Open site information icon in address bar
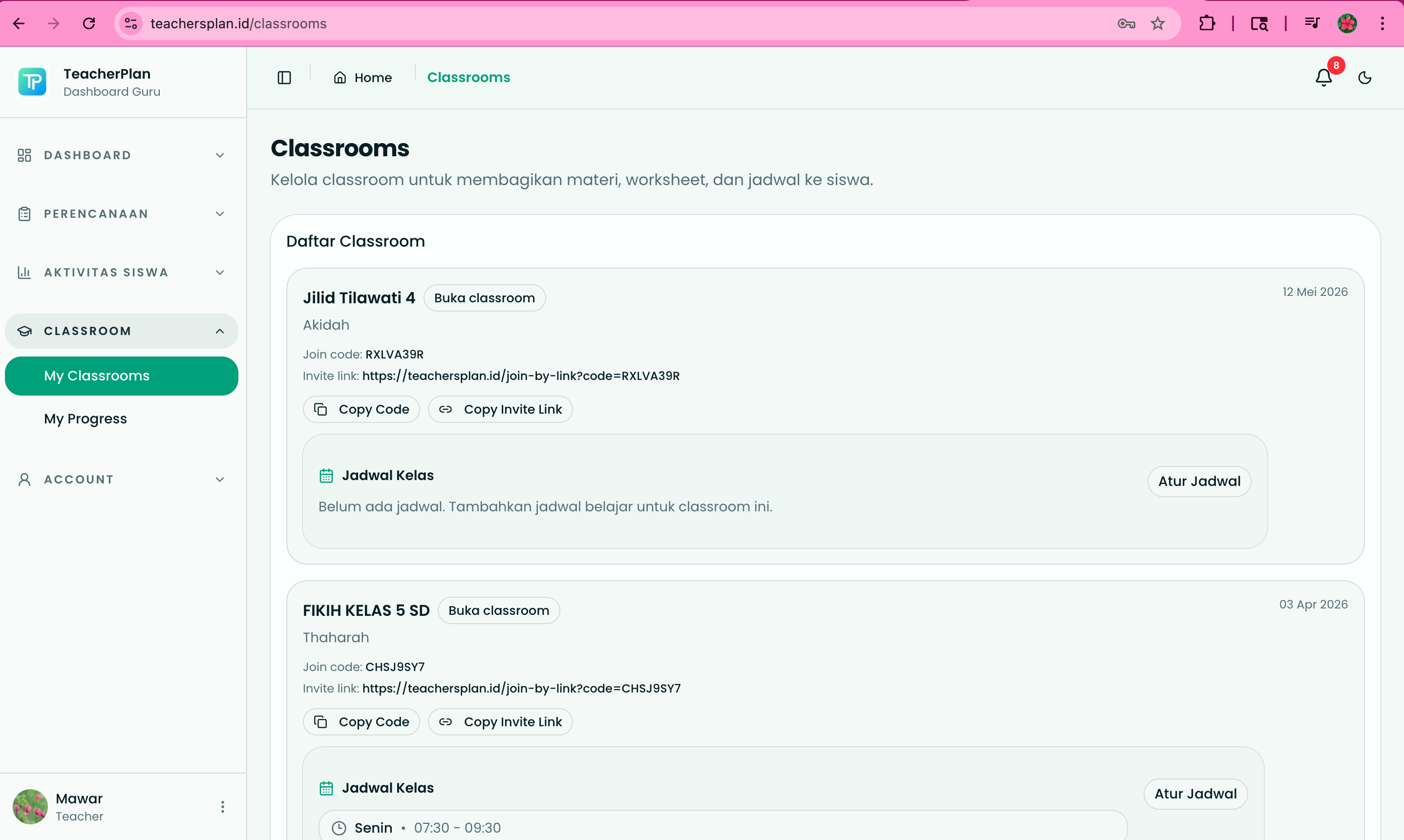This screenshot has height=840, width=1404. coord(131,23)
